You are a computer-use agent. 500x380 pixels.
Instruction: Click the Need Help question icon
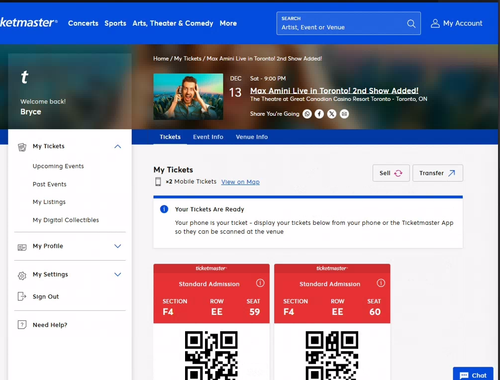22,325
